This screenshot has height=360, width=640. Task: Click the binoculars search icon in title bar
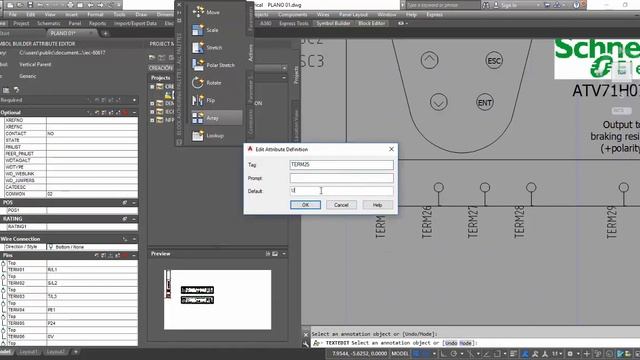tap(486, 5)
